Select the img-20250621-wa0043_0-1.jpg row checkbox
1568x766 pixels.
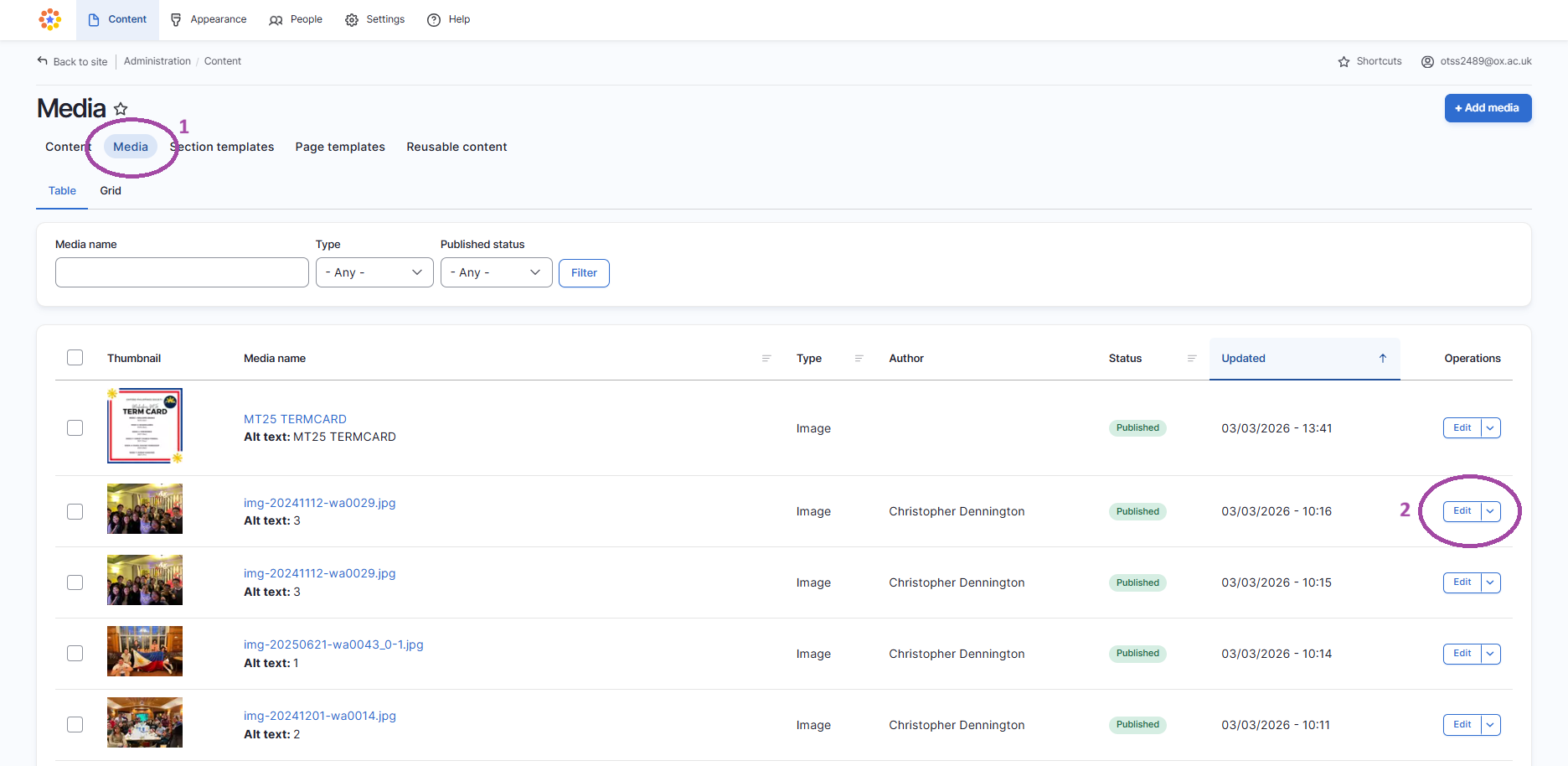tap(75, 654)
